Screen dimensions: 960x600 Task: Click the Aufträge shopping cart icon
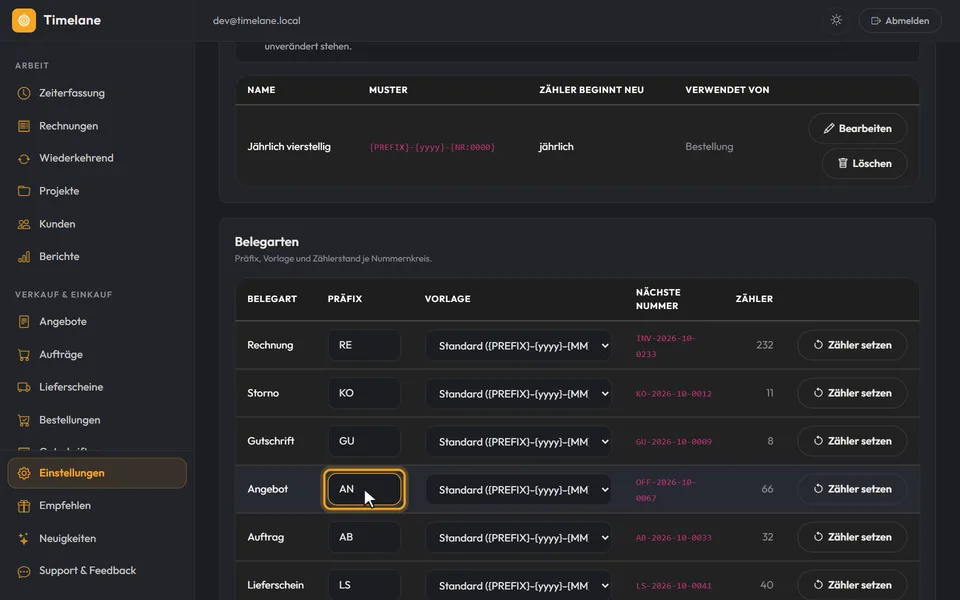pyautogui.click(x=24, y=354)
